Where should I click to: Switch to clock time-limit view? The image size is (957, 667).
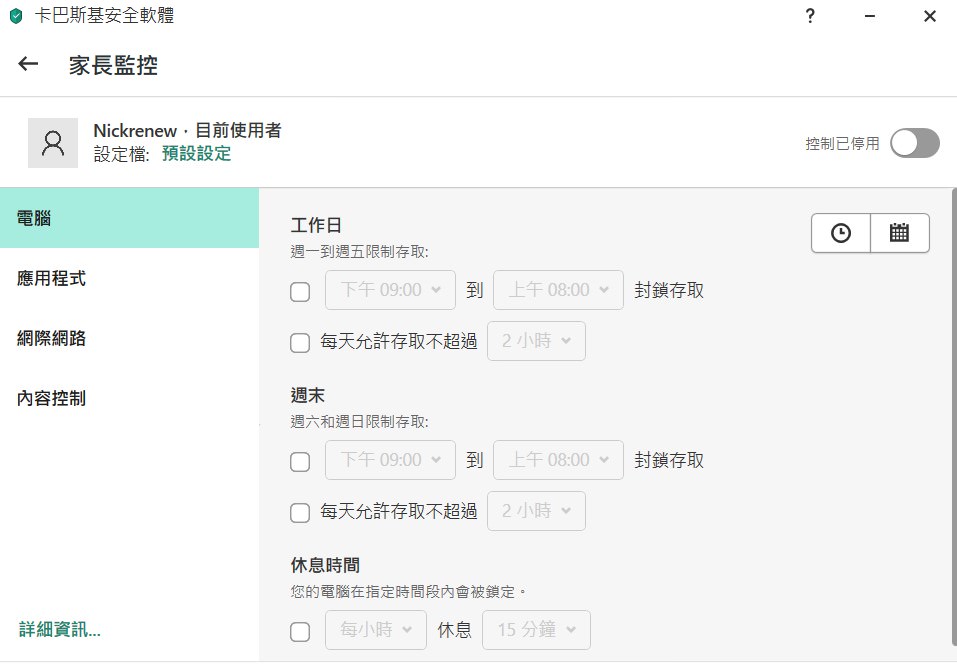[x=840, y=233]
